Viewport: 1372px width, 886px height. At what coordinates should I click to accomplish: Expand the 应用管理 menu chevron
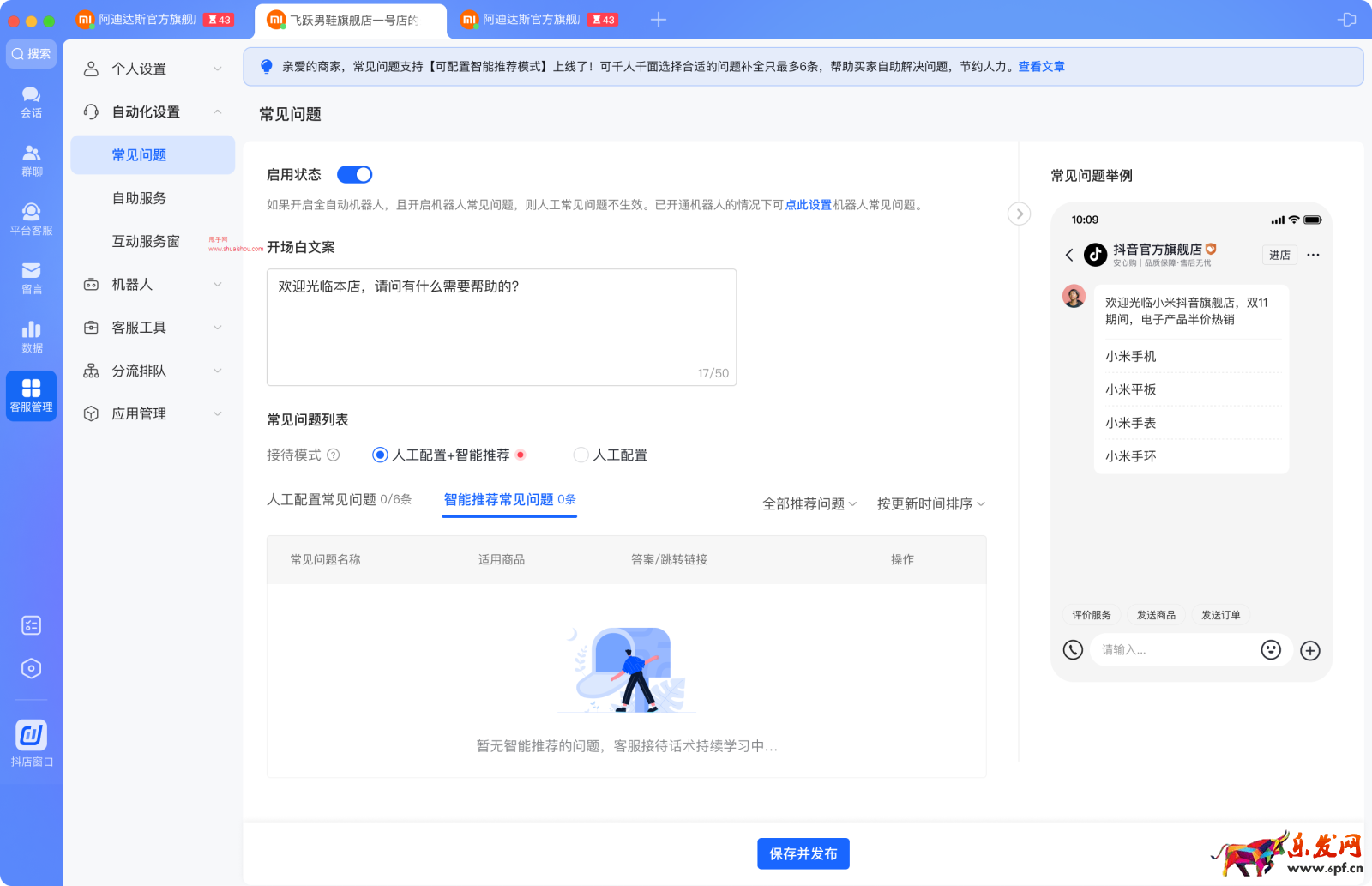tap(218, 413)
